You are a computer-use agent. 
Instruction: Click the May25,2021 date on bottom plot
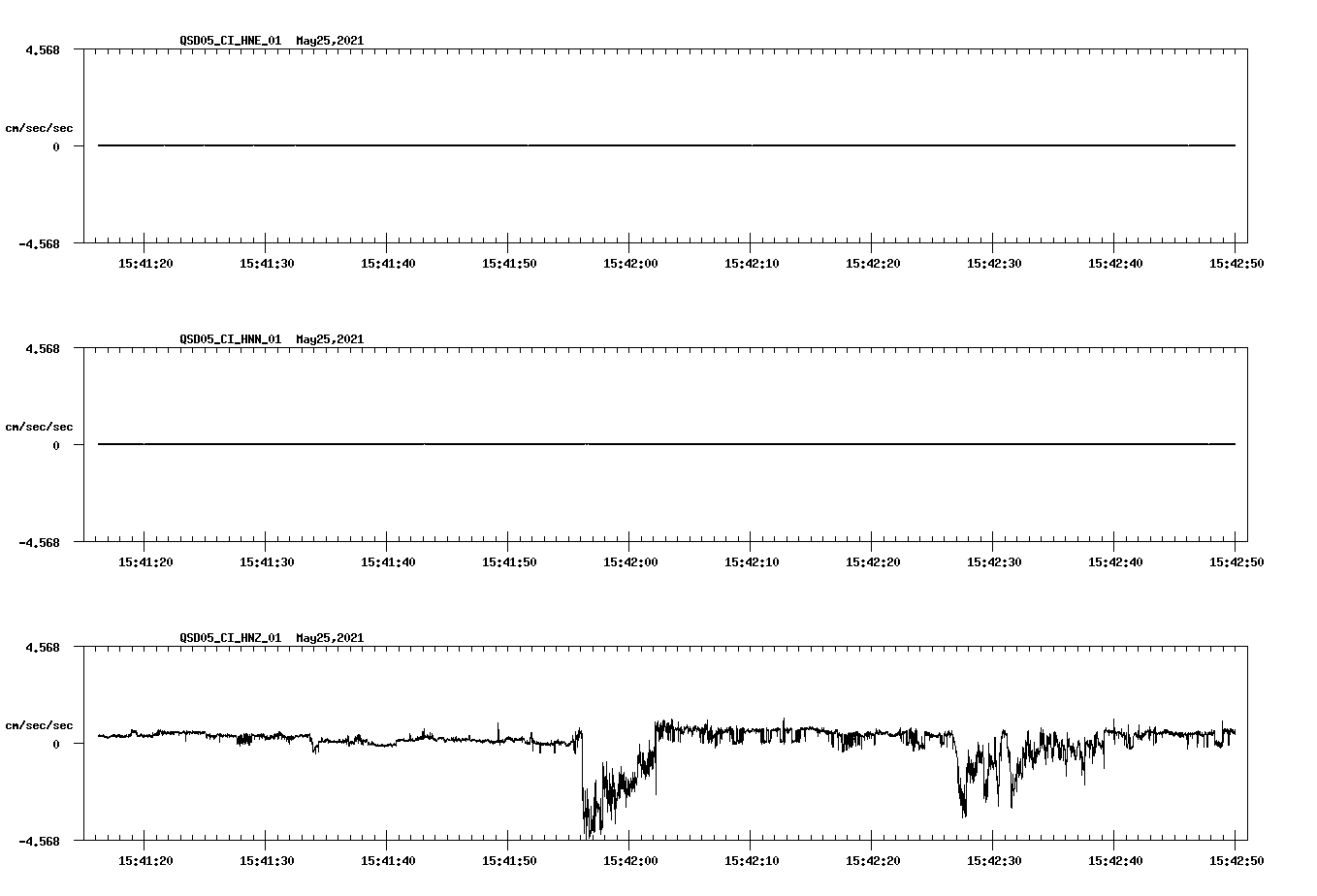(330, 638)
